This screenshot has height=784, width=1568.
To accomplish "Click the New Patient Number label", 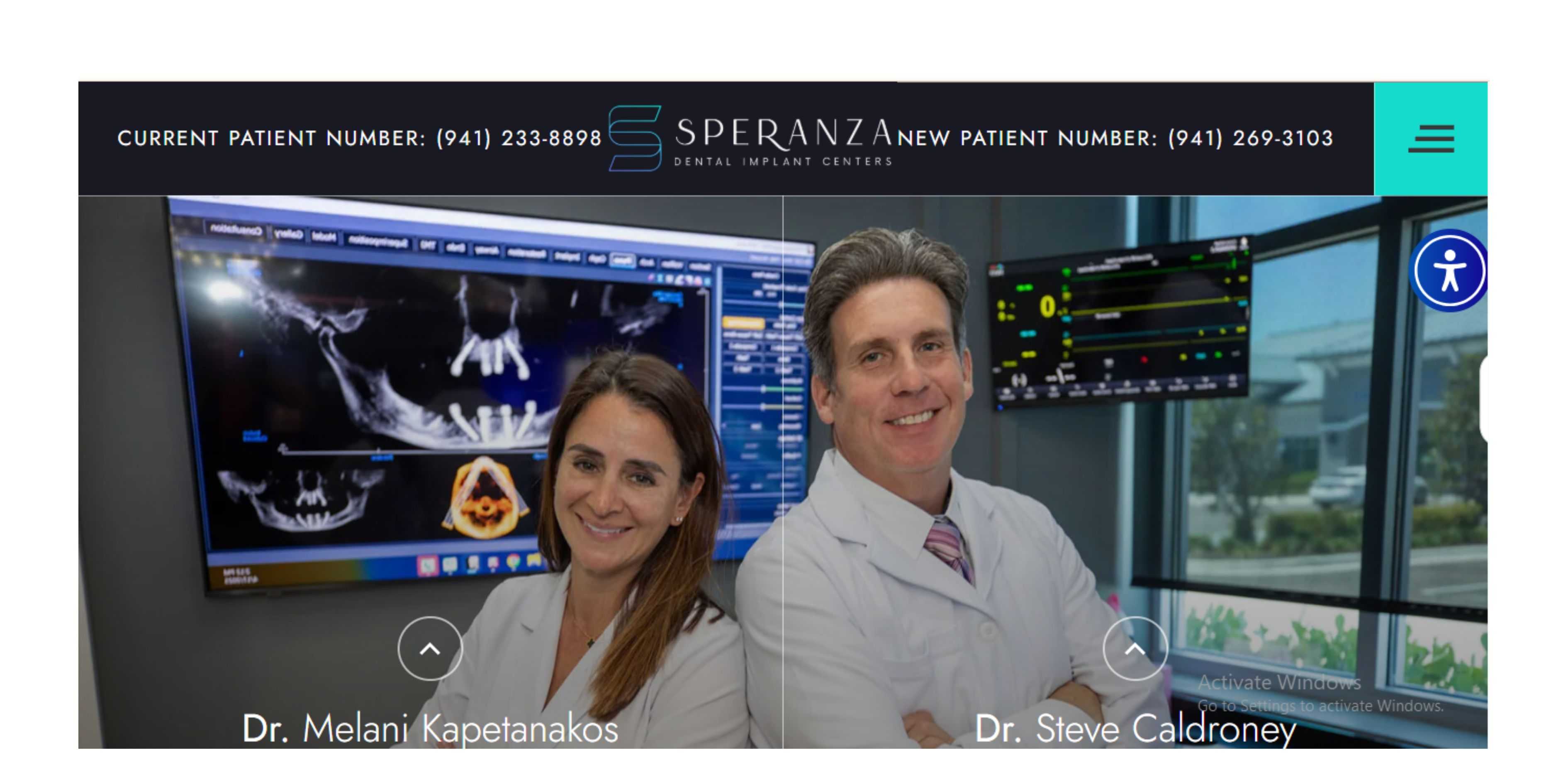I will 1027,138.
